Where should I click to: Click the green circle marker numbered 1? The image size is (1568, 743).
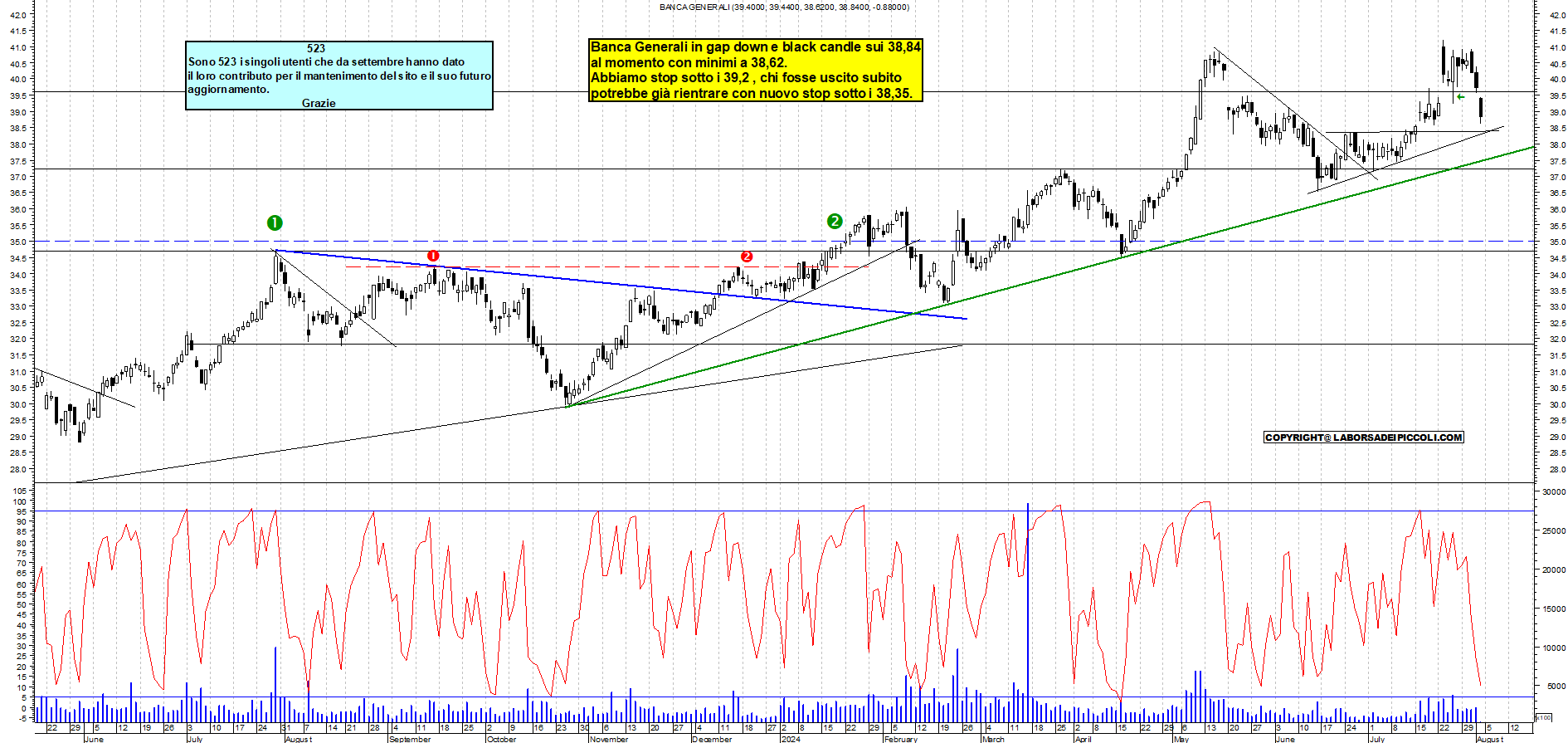click(x=275, y=222)
